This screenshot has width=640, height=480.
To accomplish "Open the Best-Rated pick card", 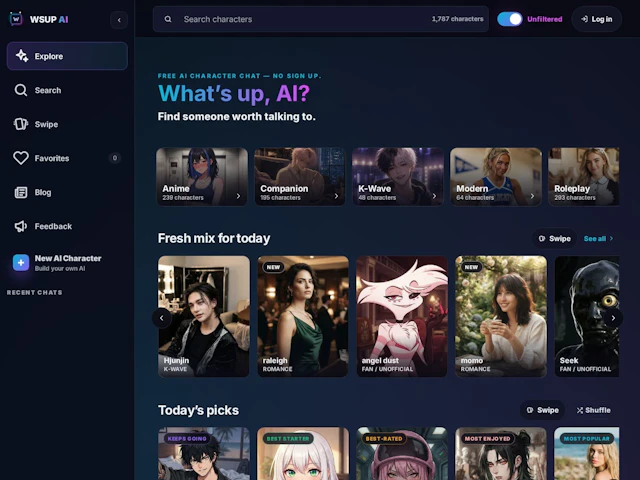I will pyautogui.click(x=402, y=453).
